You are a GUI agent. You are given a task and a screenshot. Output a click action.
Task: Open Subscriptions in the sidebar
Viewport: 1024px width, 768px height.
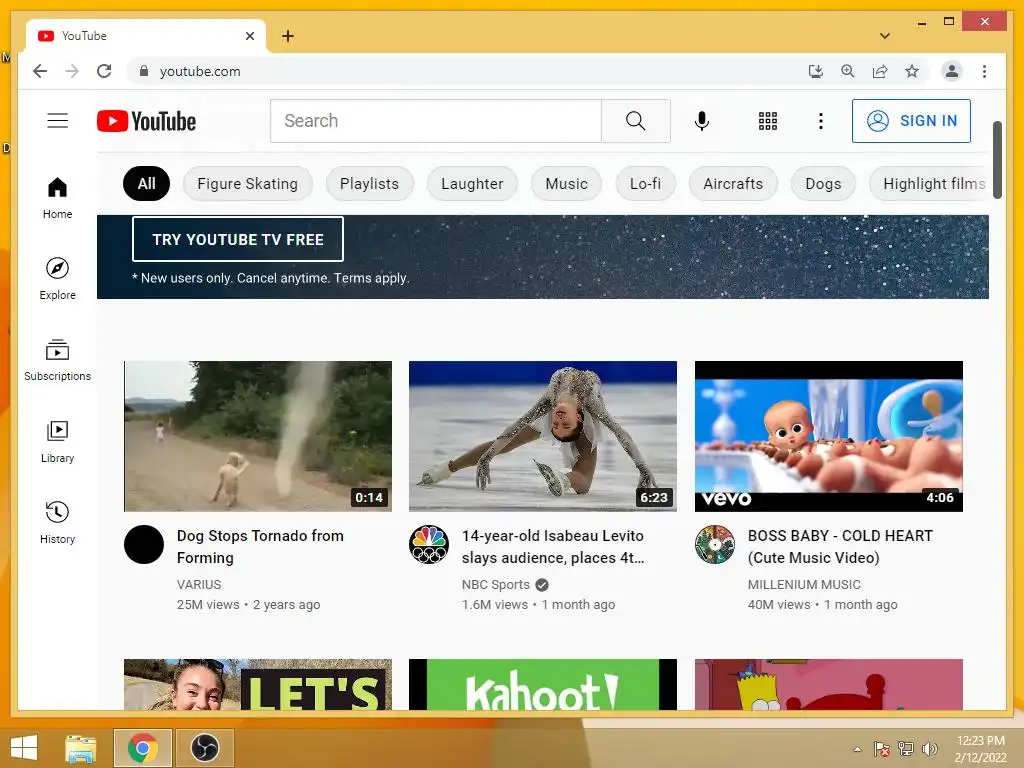click(x=57, y=360)
